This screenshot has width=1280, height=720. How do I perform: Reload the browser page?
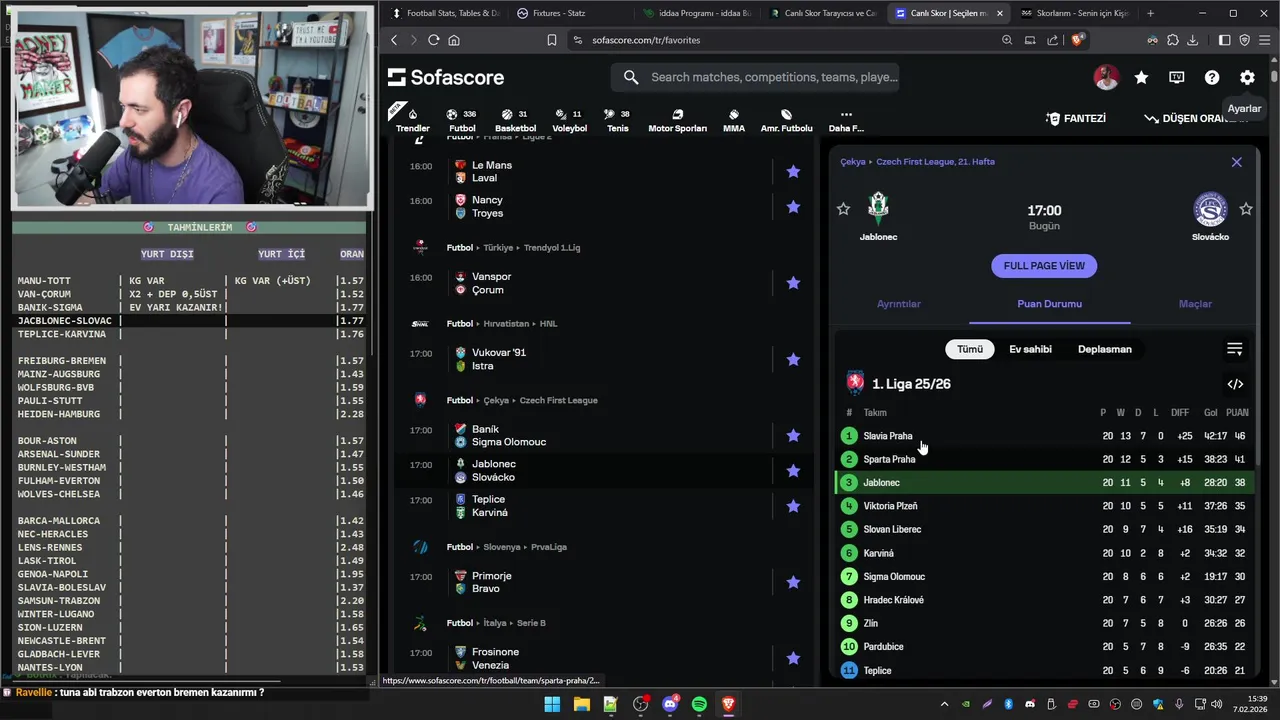tap(433, 40)
